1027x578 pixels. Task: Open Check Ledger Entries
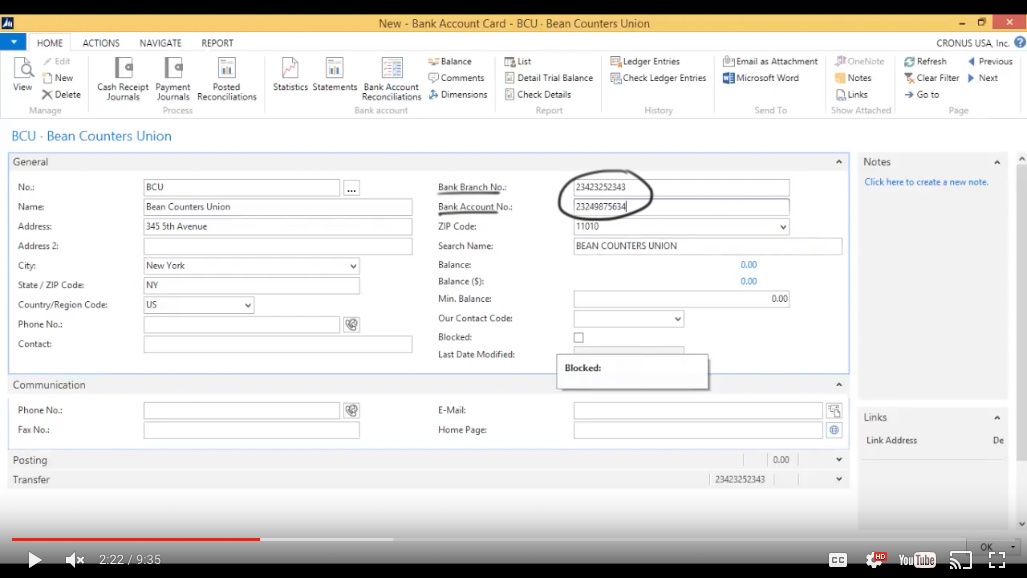(658, 77)
